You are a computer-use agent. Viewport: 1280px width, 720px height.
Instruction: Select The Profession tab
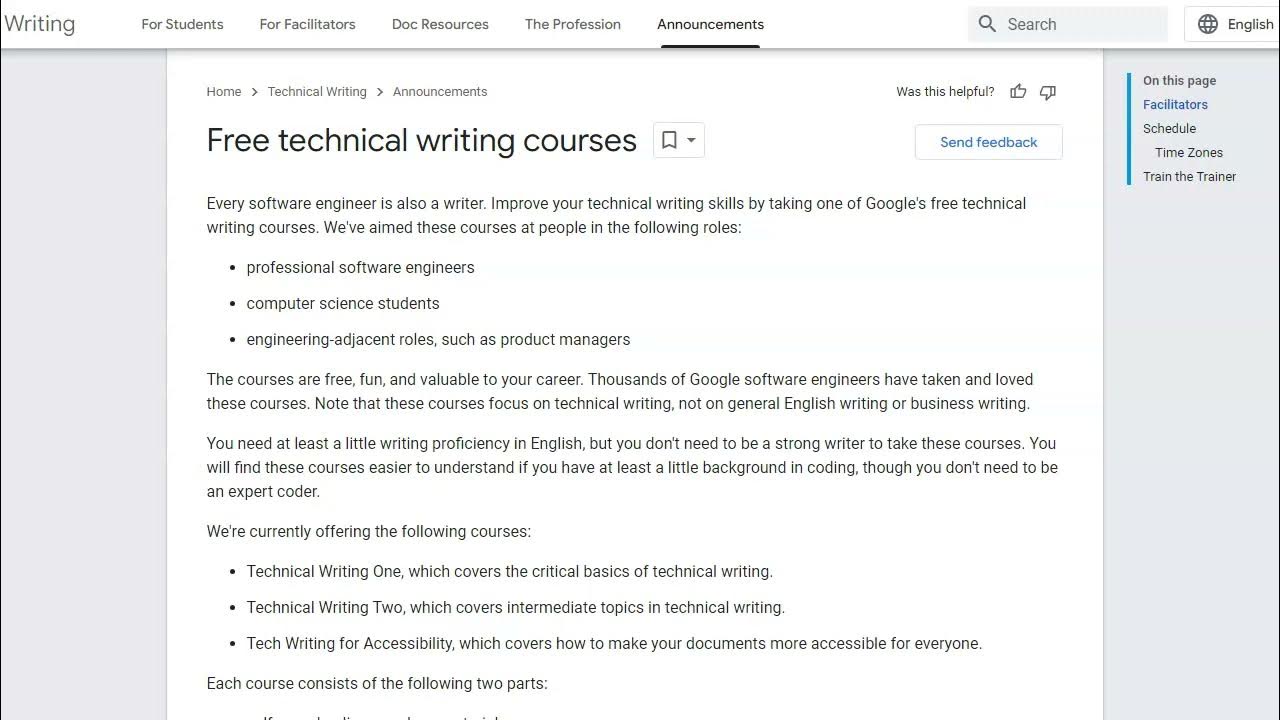point(573,24)
